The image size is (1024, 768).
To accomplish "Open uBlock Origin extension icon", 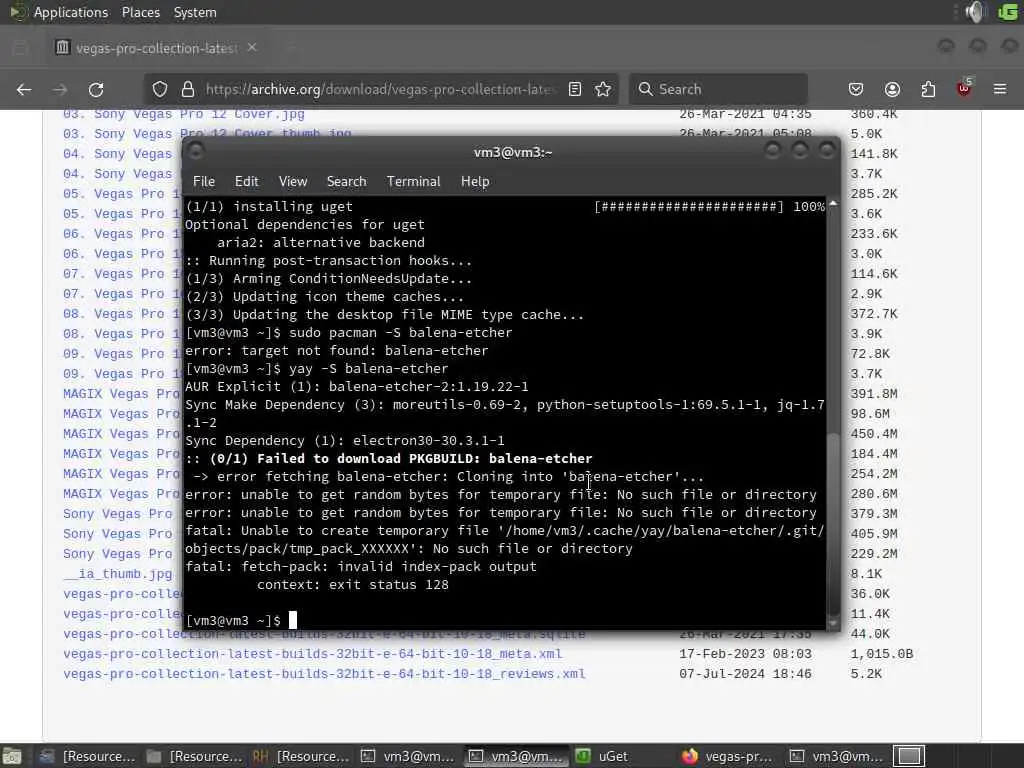I will tap(964, 88).
